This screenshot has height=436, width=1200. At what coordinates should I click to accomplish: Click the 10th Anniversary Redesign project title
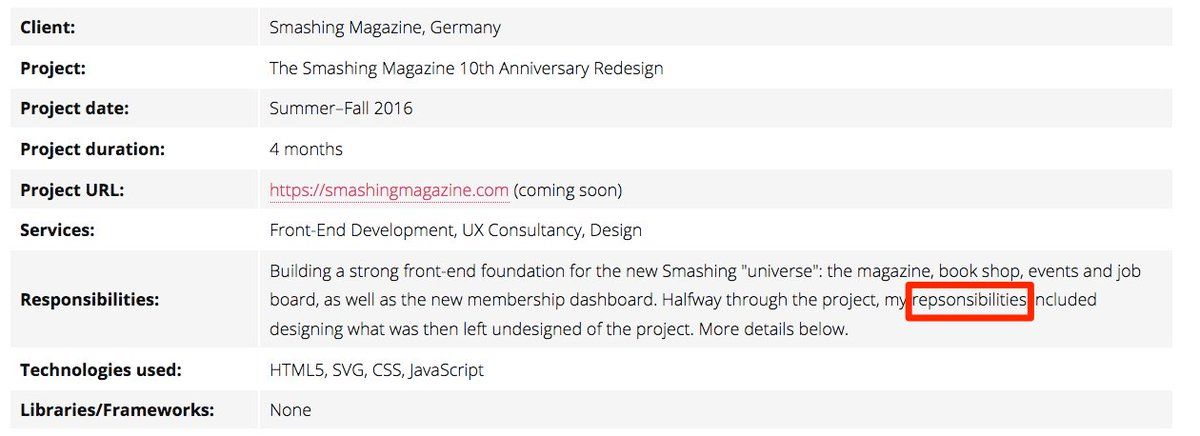(466, 69)
